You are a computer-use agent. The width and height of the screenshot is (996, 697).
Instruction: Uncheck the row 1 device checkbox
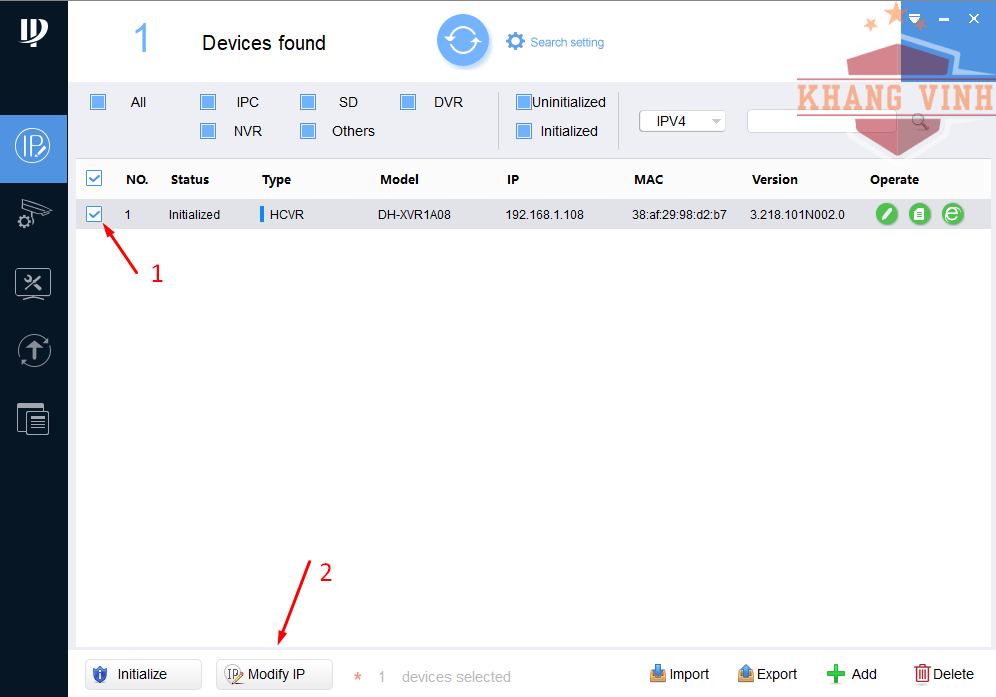[94, 214]
